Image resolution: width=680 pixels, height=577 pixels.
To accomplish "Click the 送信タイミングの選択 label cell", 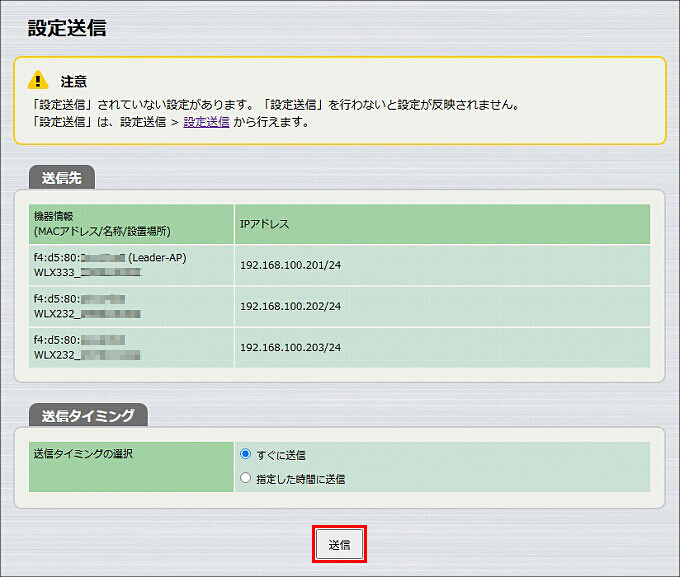I will (131, 467).
